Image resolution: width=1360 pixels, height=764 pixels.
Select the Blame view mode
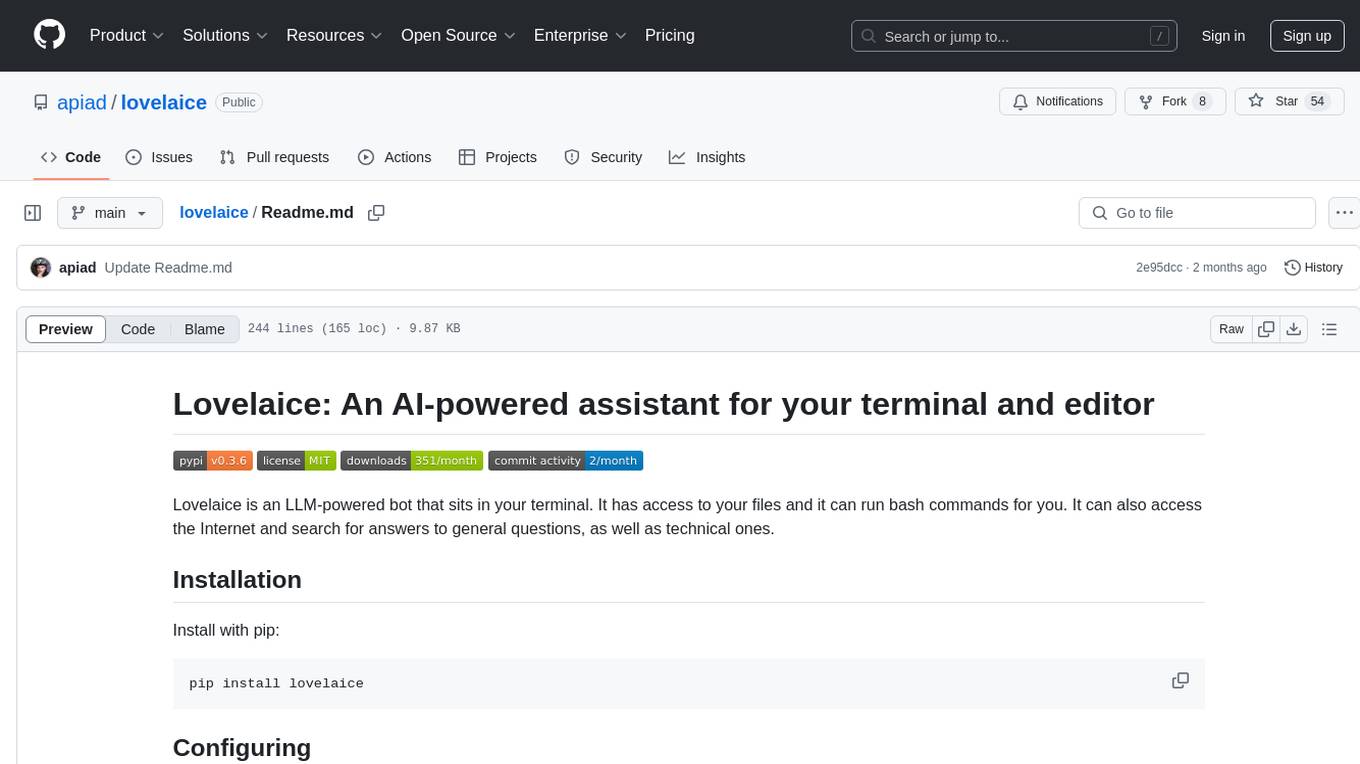click(x=204, y=329)
